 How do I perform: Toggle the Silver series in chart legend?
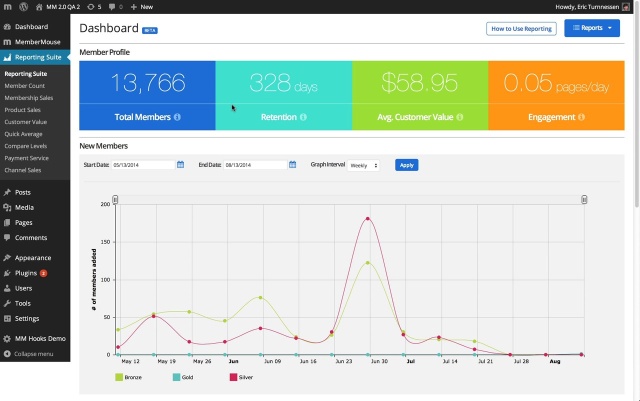pos(233,377)
